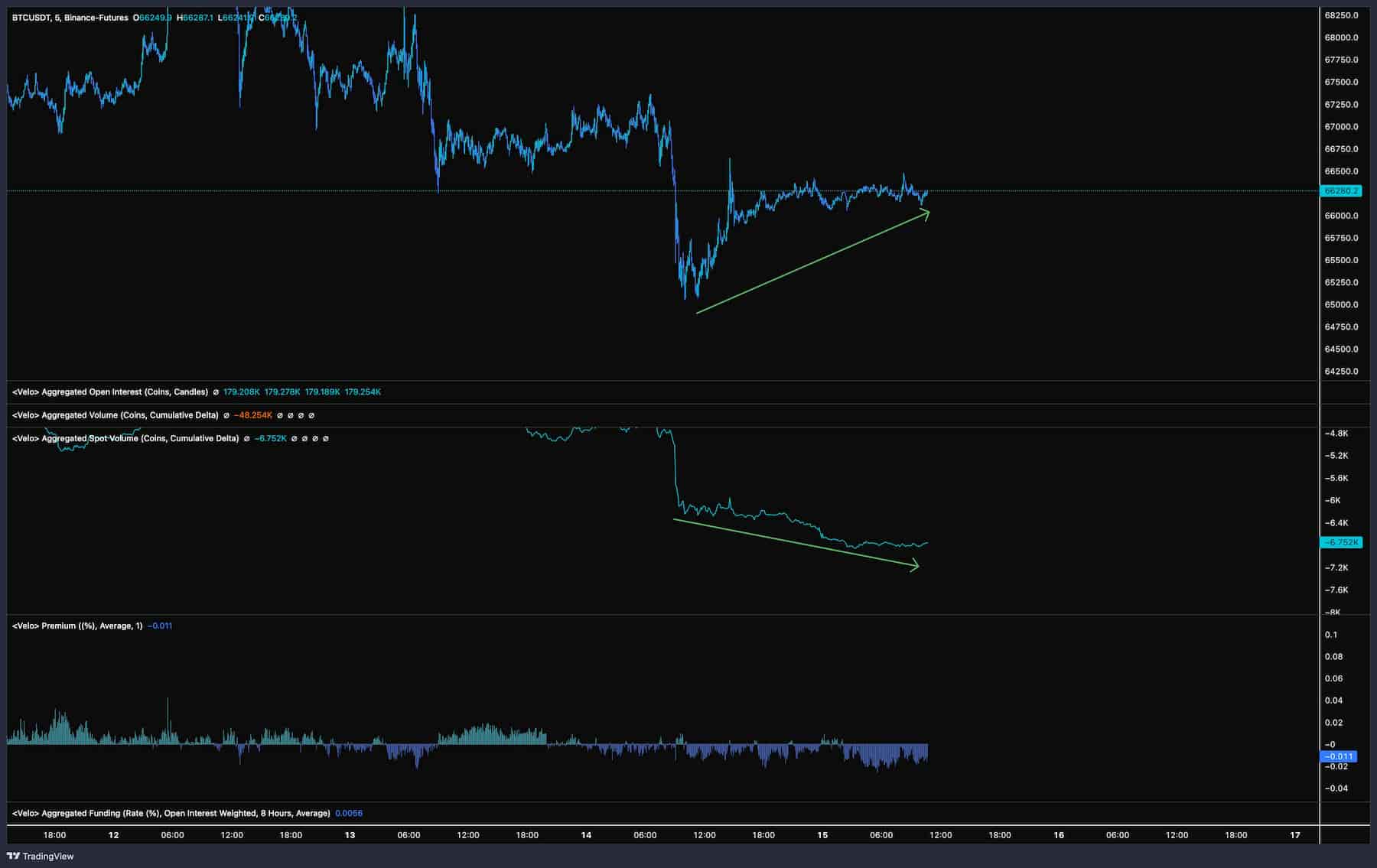
Task: Click the second grey ø icon in Aggregated Volume row
Action: point(290,415)
